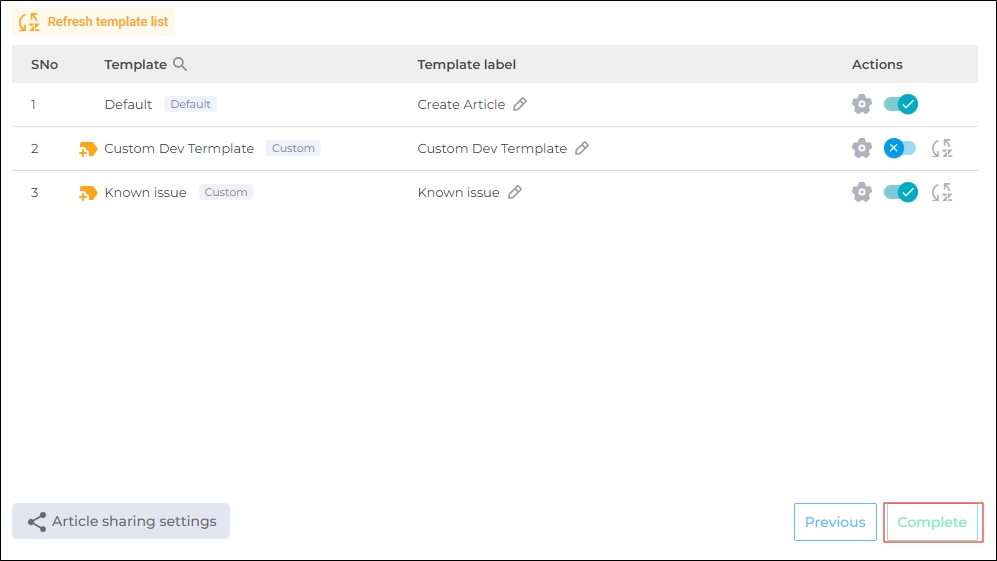Click the Default badge in first row
This screenshot has height=561, width=997.
190,104
